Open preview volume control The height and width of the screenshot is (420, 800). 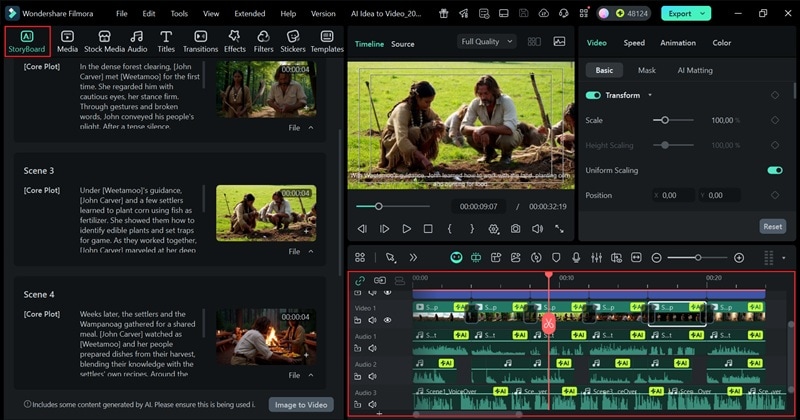pyautogui.click(x=538, y=229)
